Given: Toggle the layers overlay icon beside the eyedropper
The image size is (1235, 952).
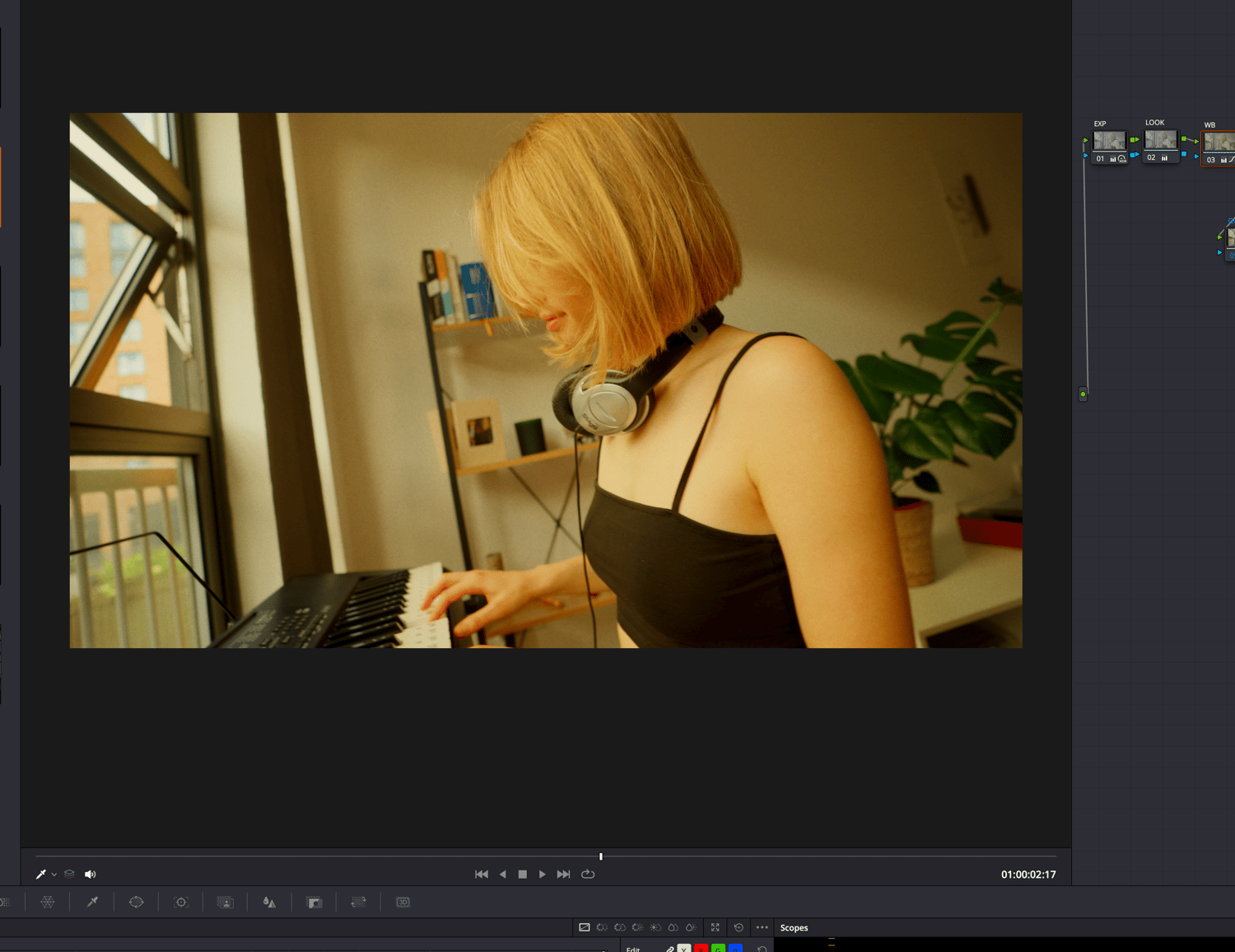Looking at the screenshot, I should (x=69, y=874).
